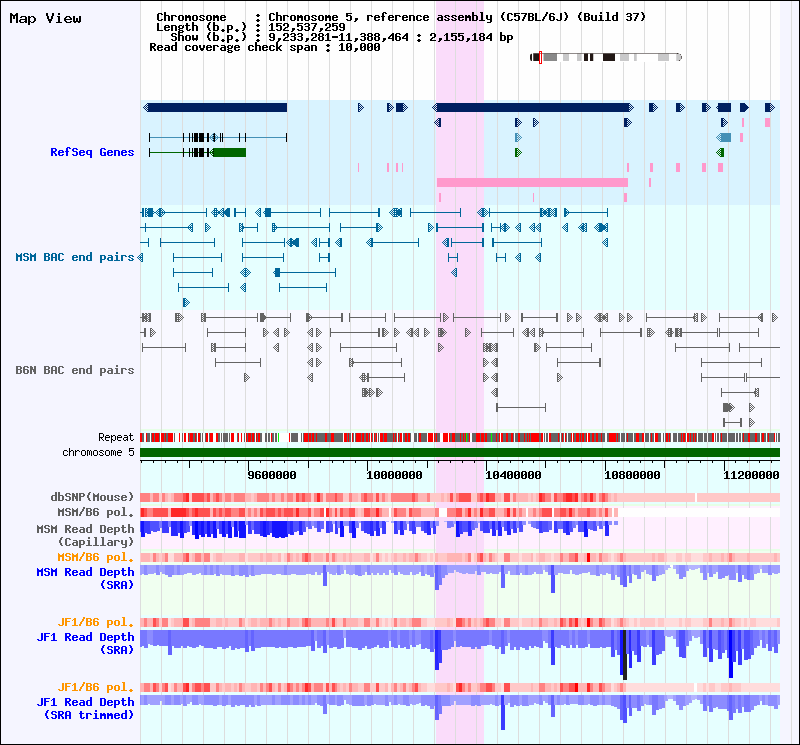Click the read coverage span value 10,000
800x745 pixels.
pyautogui.click(x=359, y=47)
